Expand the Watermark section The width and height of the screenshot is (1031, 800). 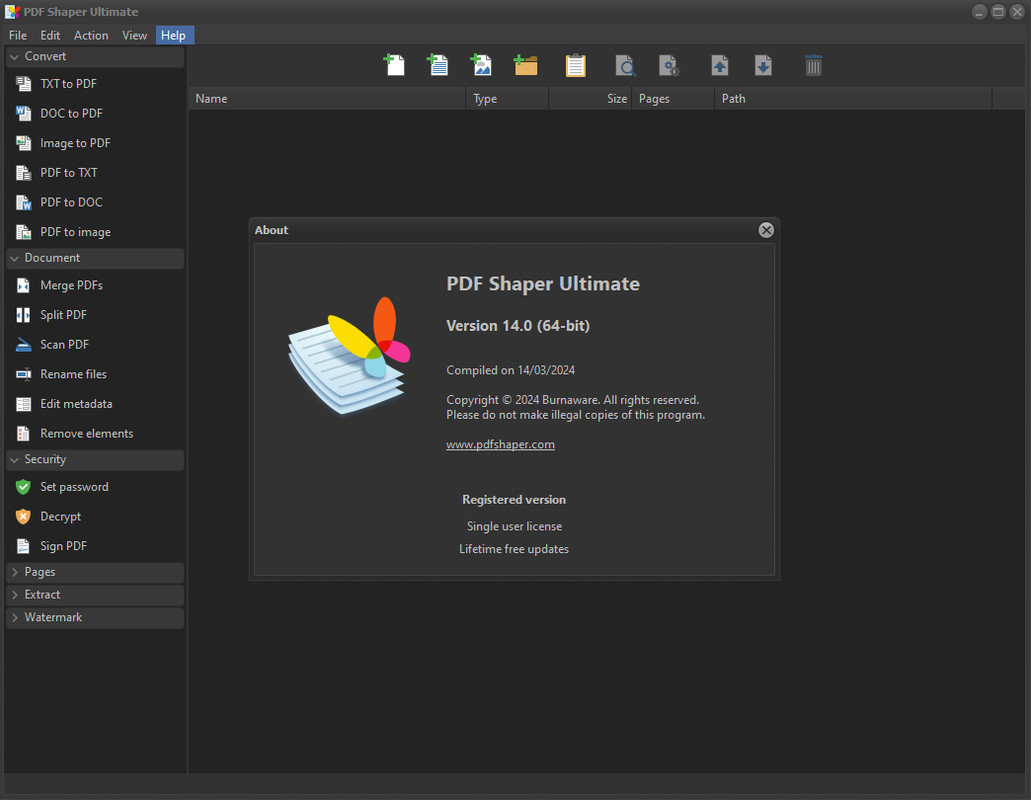(95, 617)
